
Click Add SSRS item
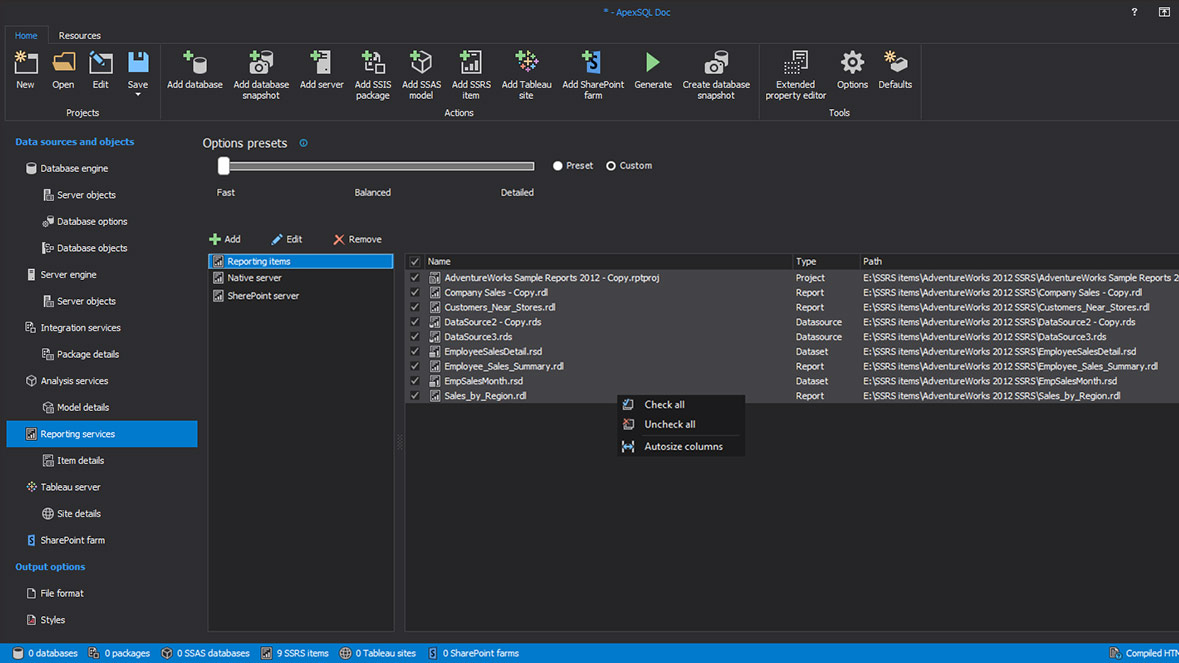click(x=471, y=74)
